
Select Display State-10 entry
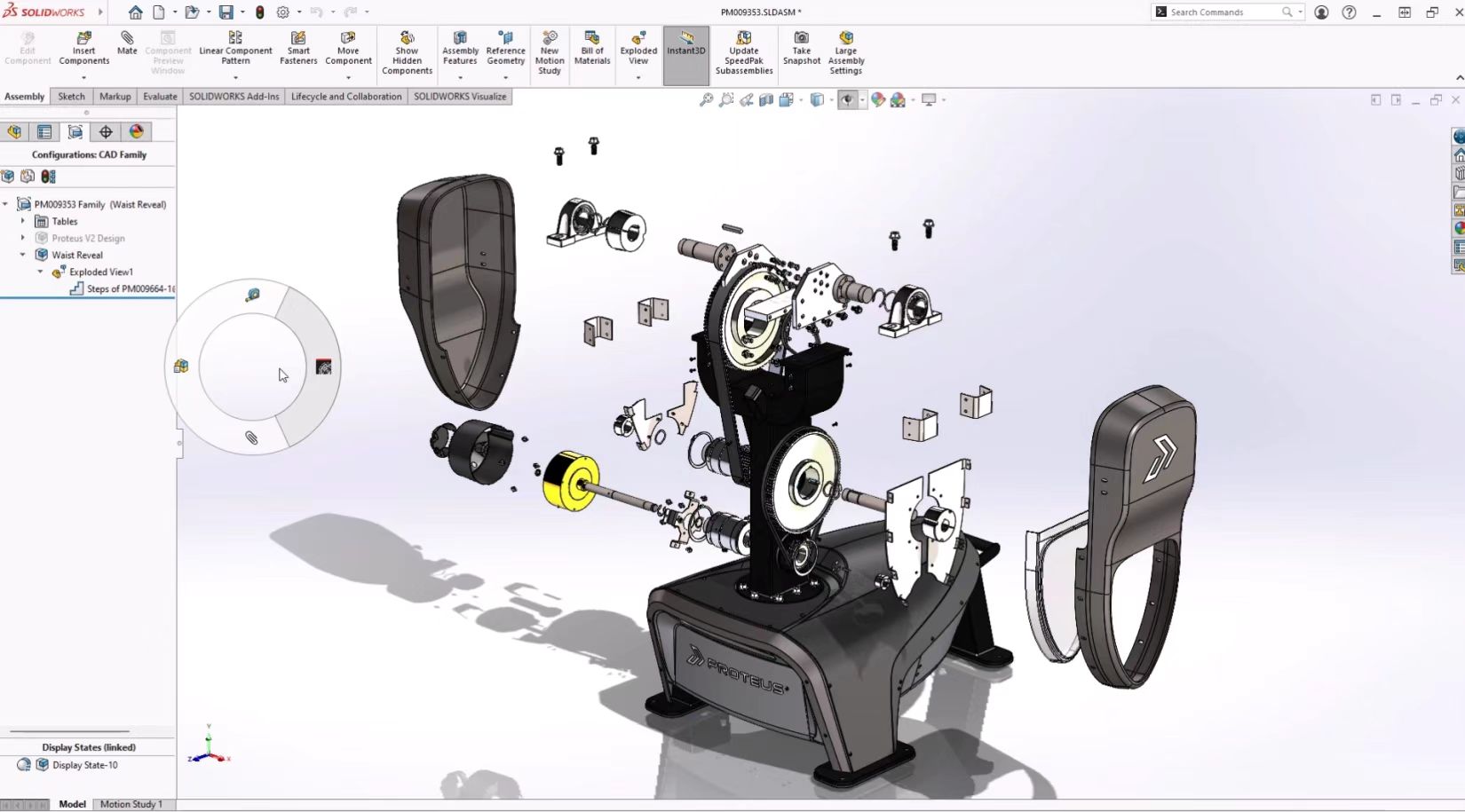pos(84,765)
